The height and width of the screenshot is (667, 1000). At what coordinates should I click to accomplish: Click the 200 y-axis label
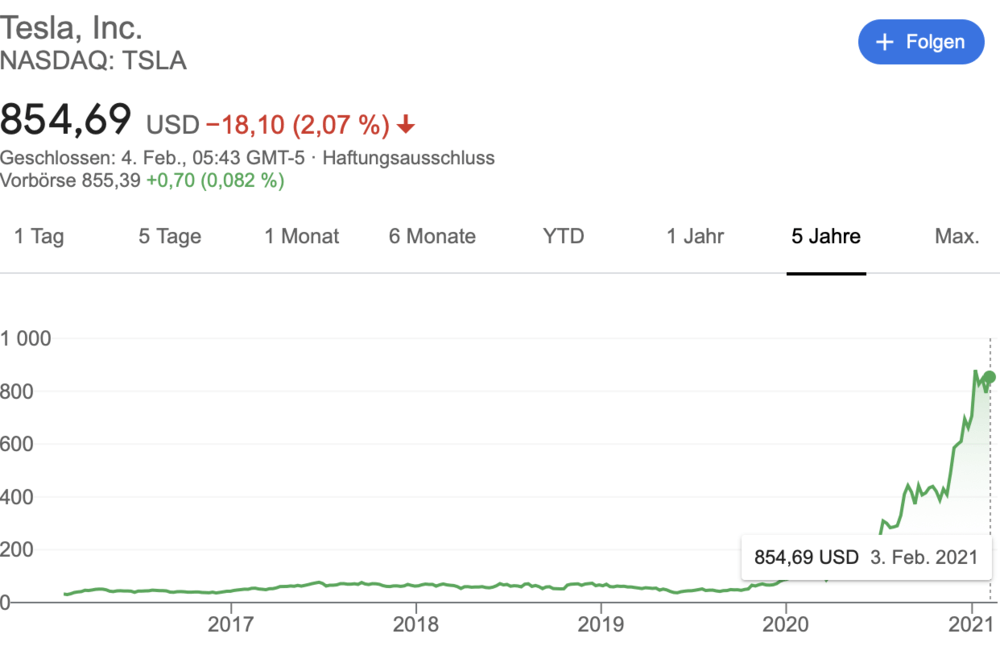17,549
